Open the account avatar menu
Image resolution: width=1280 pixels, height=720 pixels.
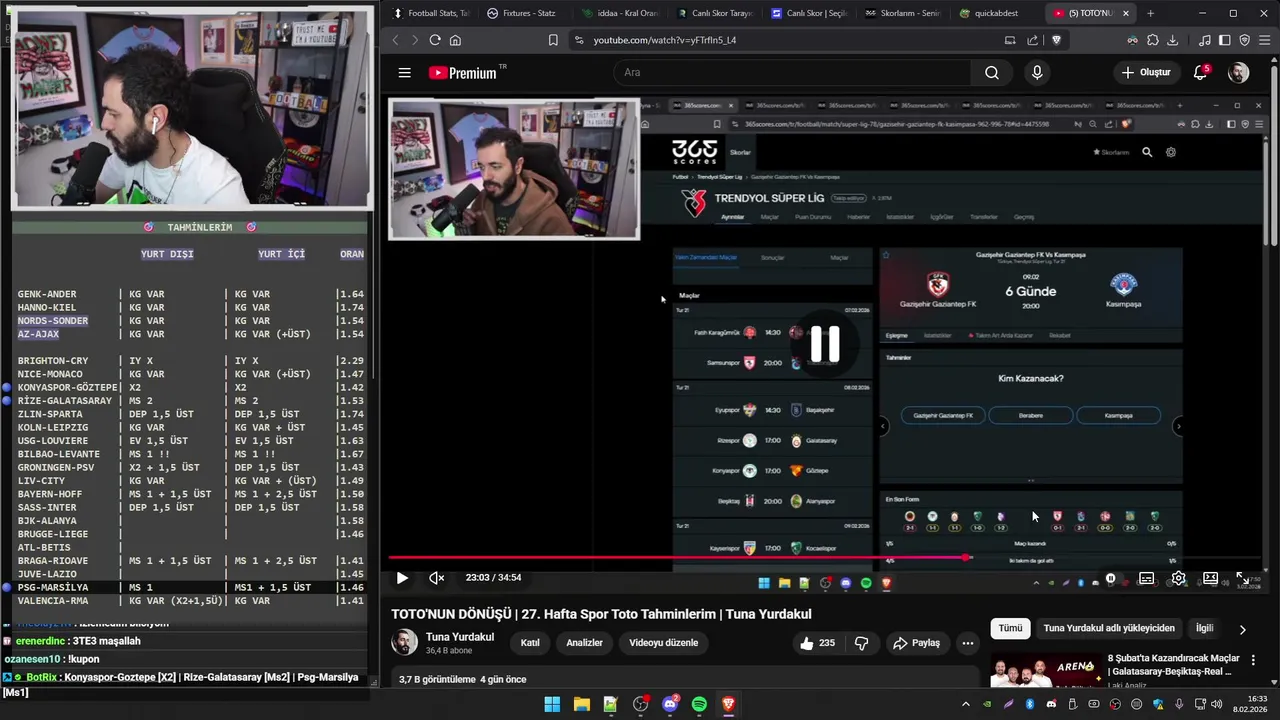click(x=1238, y=72)
